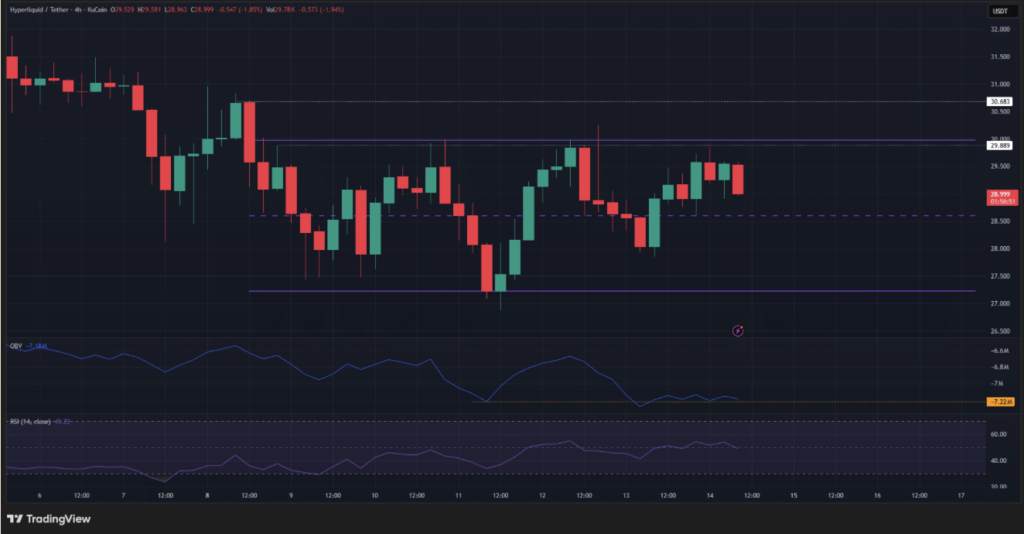Image resolution: width=1024 pixels, height=534 pixels.
Task: Open the USDT currency selector
Action: 996,11
